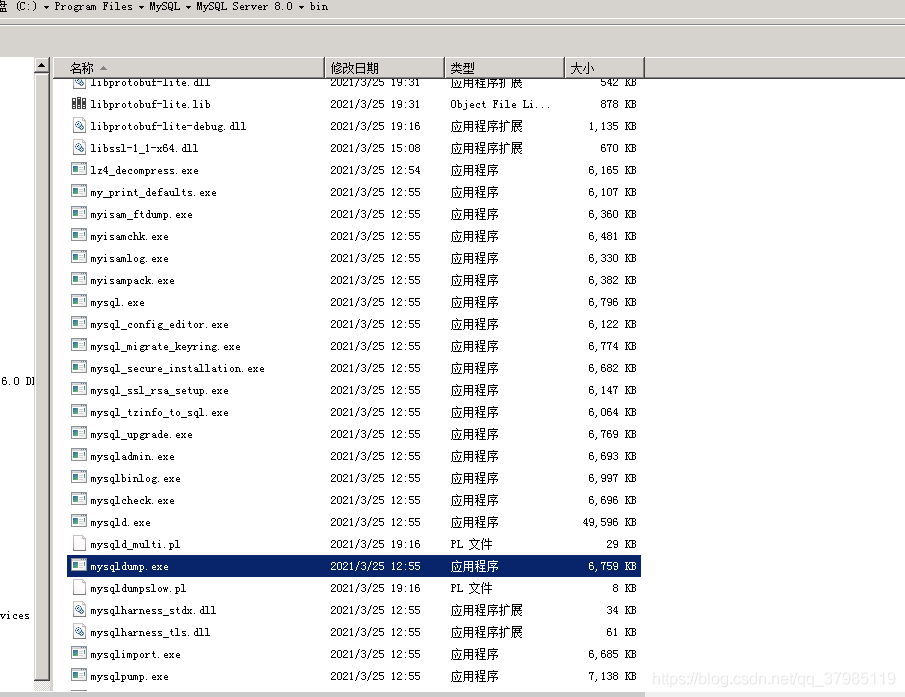Click the 49,596 KB size of mysqld.exe
Viewport: 905px width, 697px height.
click(x=609, y=522)
